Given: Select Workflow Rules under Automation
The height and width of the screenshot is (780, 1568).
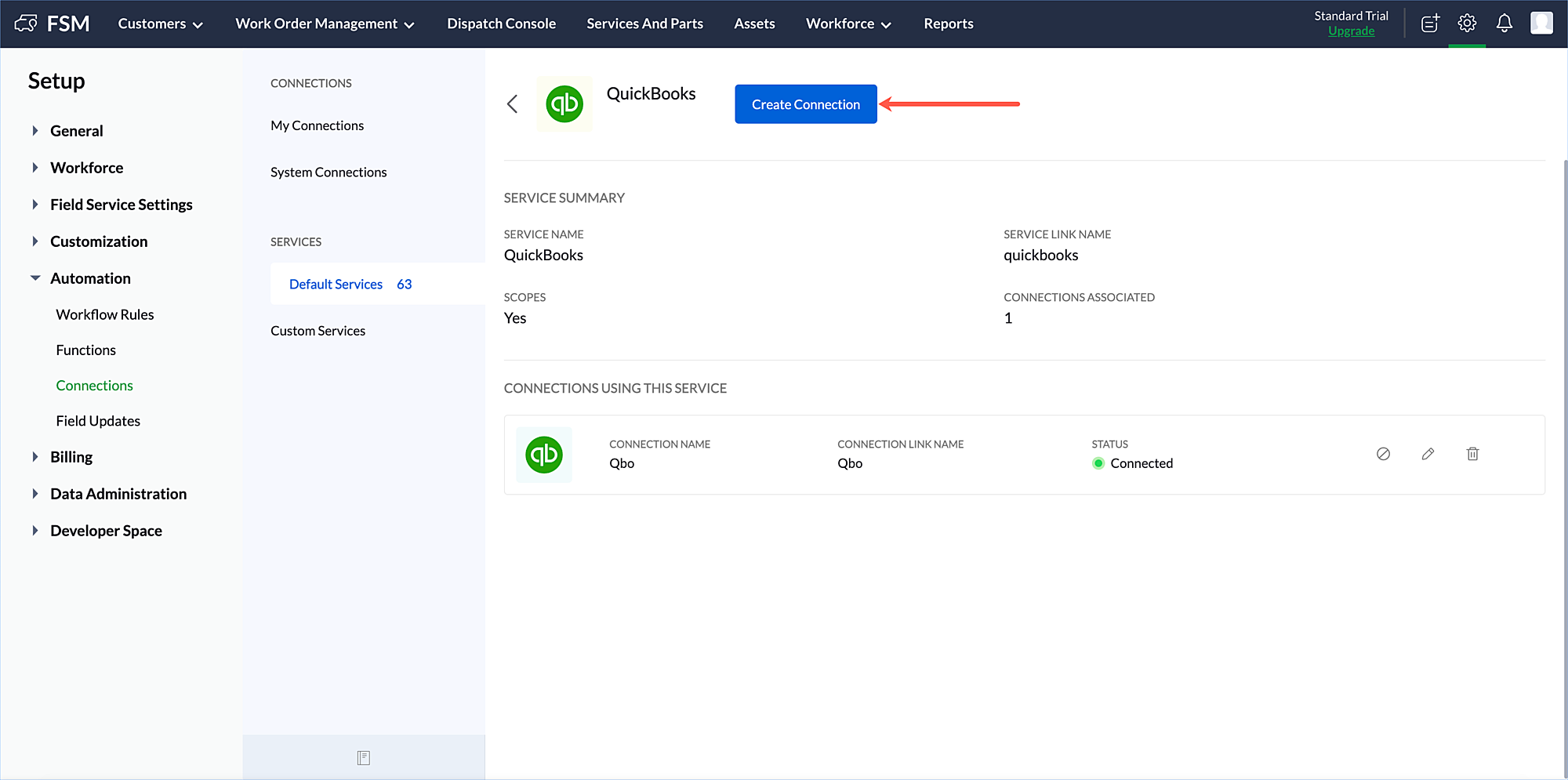Looking at the screenshot, I should click(x=105, y=314).
